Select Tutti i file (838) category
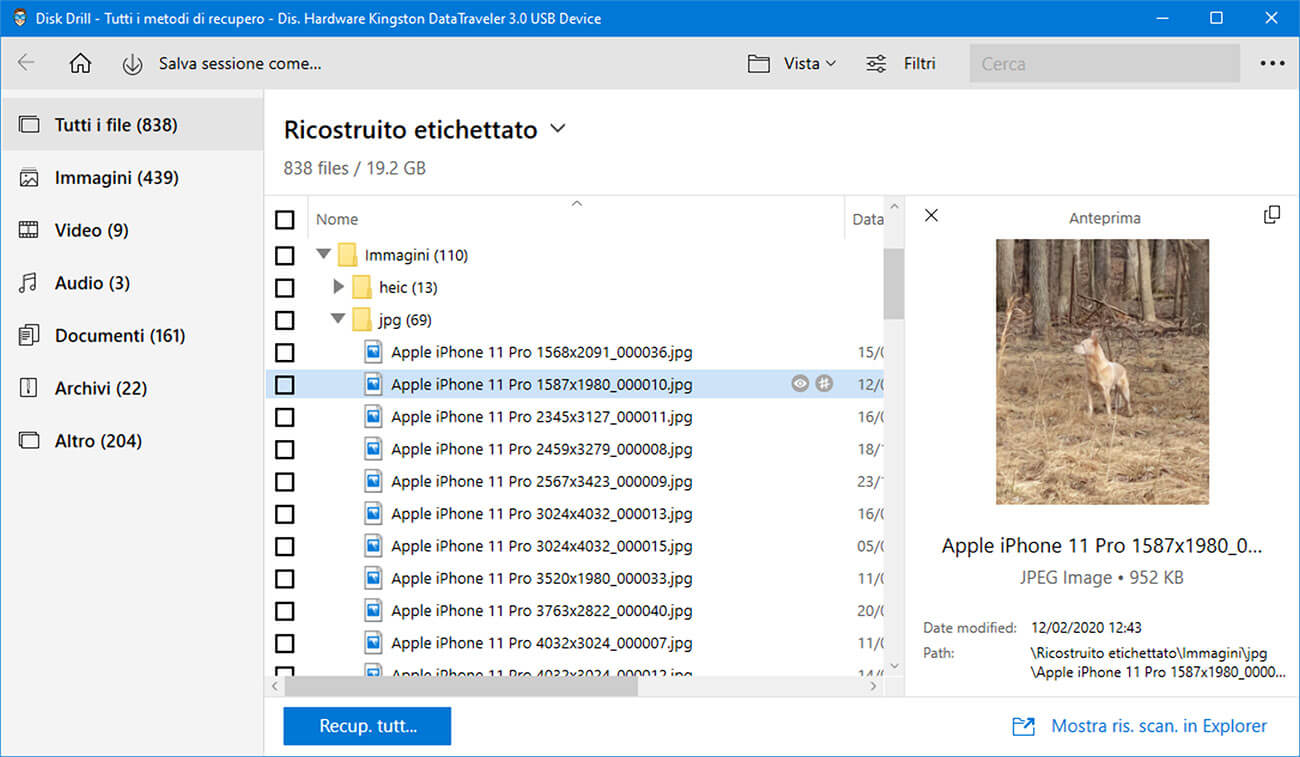The image size is (1300, 757). point(132,125)
